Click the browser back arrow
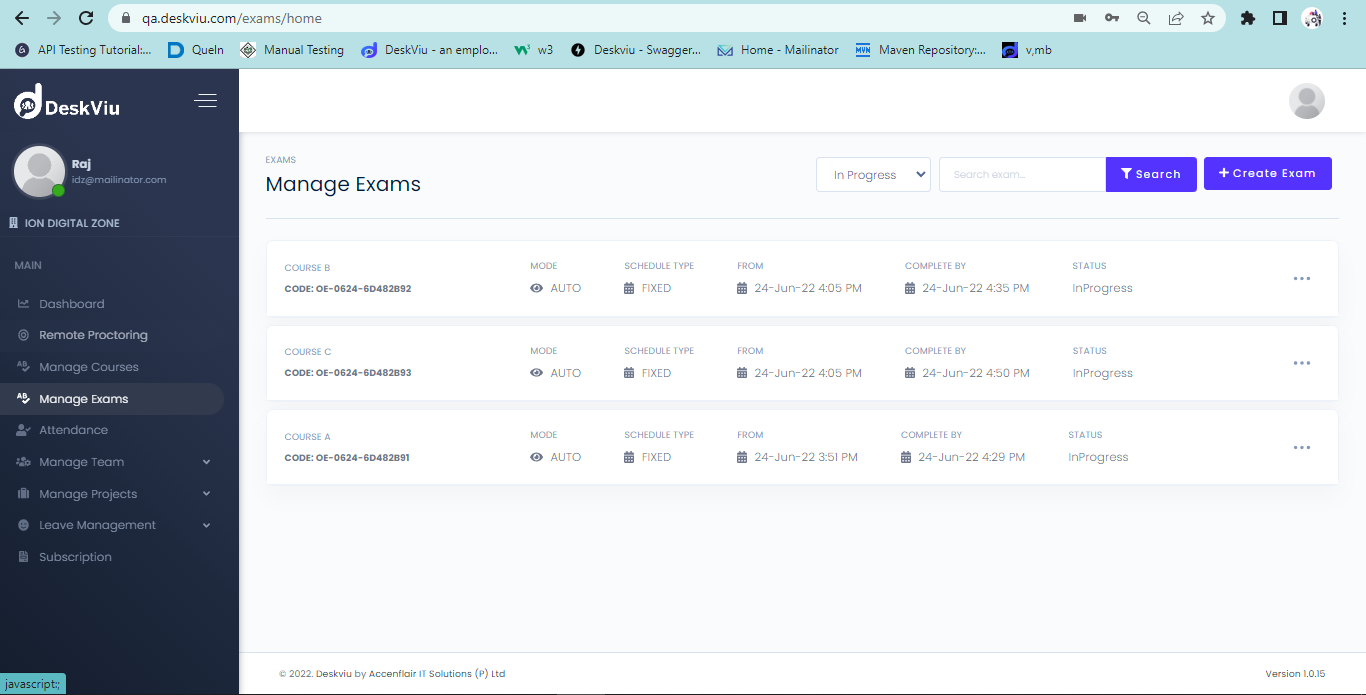 click(x=22, y=18)
